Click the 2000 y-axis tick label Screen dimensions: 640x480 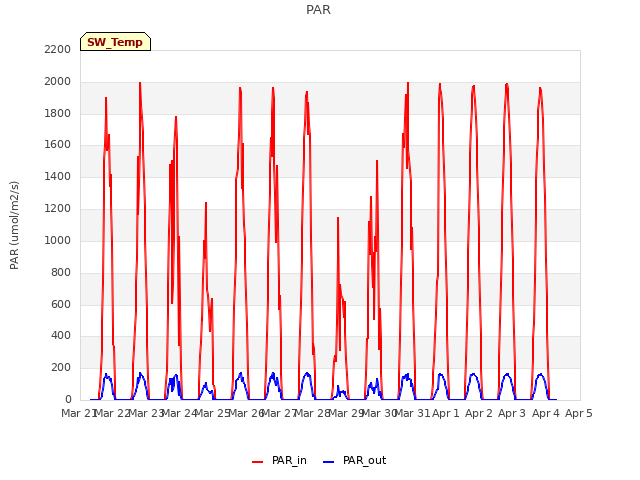click(x=58, y=82)
